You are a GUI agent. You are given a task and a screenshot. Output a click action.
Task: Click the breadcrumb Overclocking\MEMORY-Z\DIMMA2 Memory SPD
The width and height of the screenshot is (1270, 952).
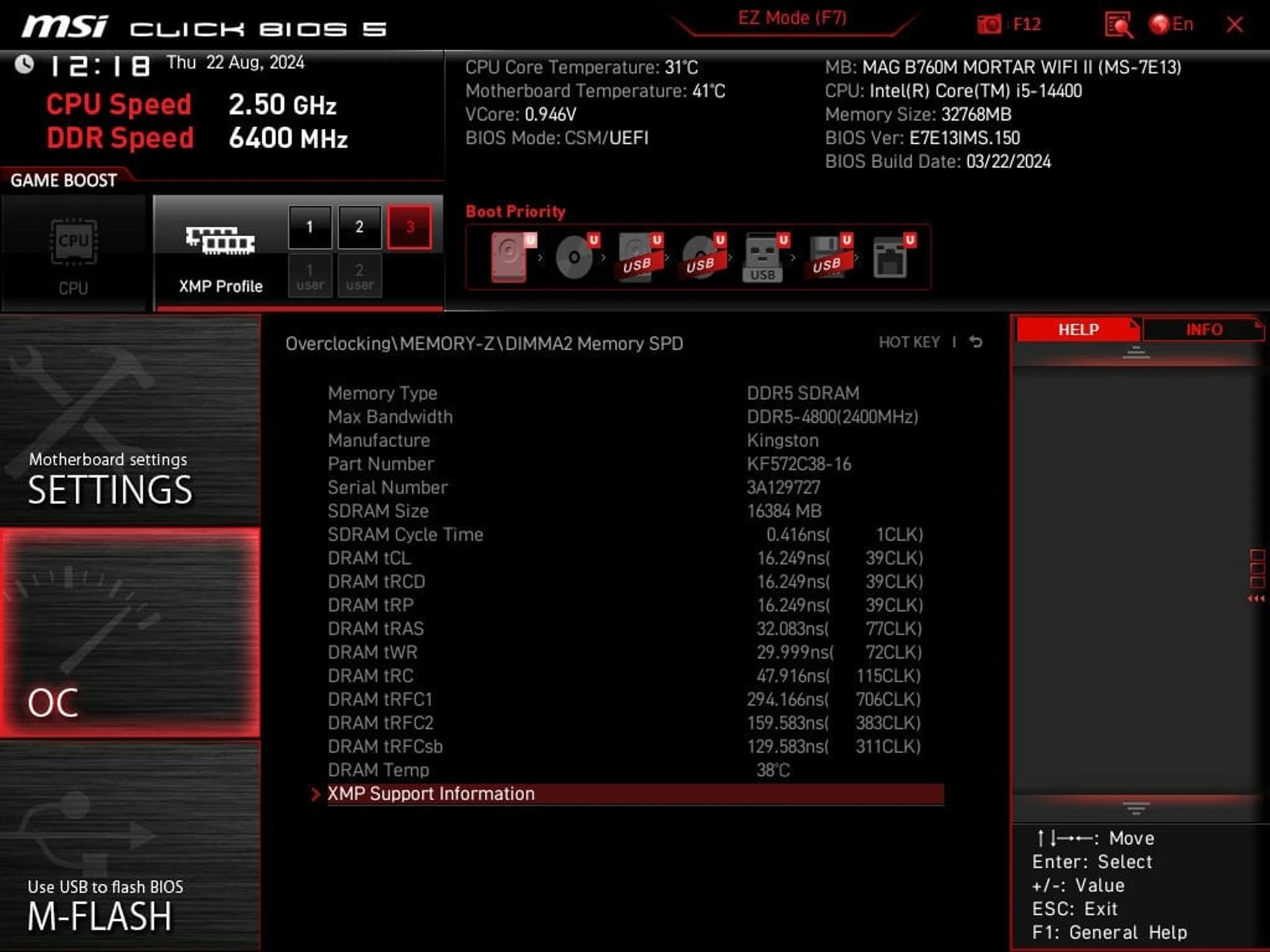484,344
